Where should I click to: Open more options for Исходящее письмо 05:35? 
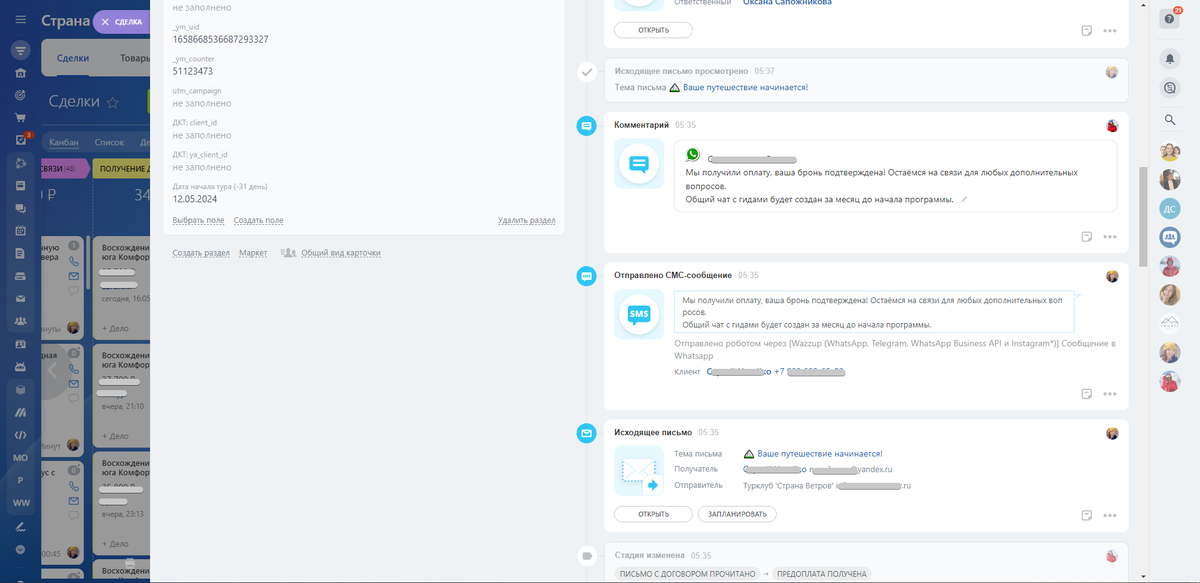point(1109,515)
